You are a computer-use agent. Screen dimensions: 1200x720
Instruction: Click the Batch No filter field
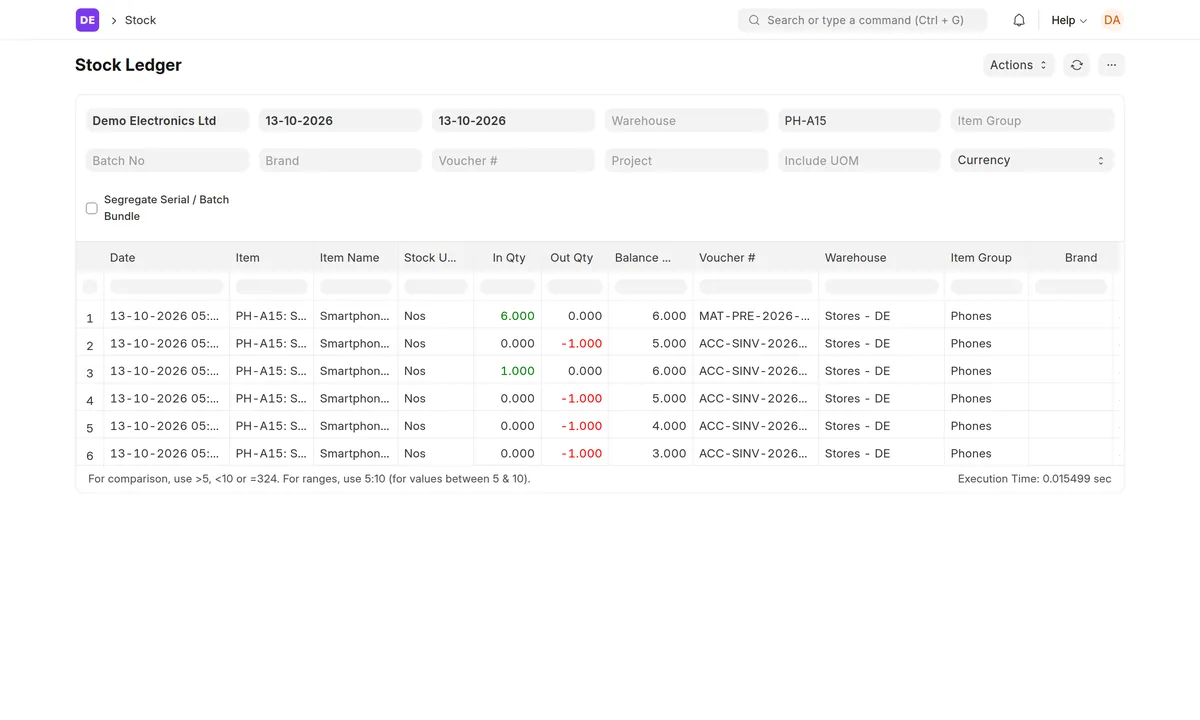pos(167,160)
